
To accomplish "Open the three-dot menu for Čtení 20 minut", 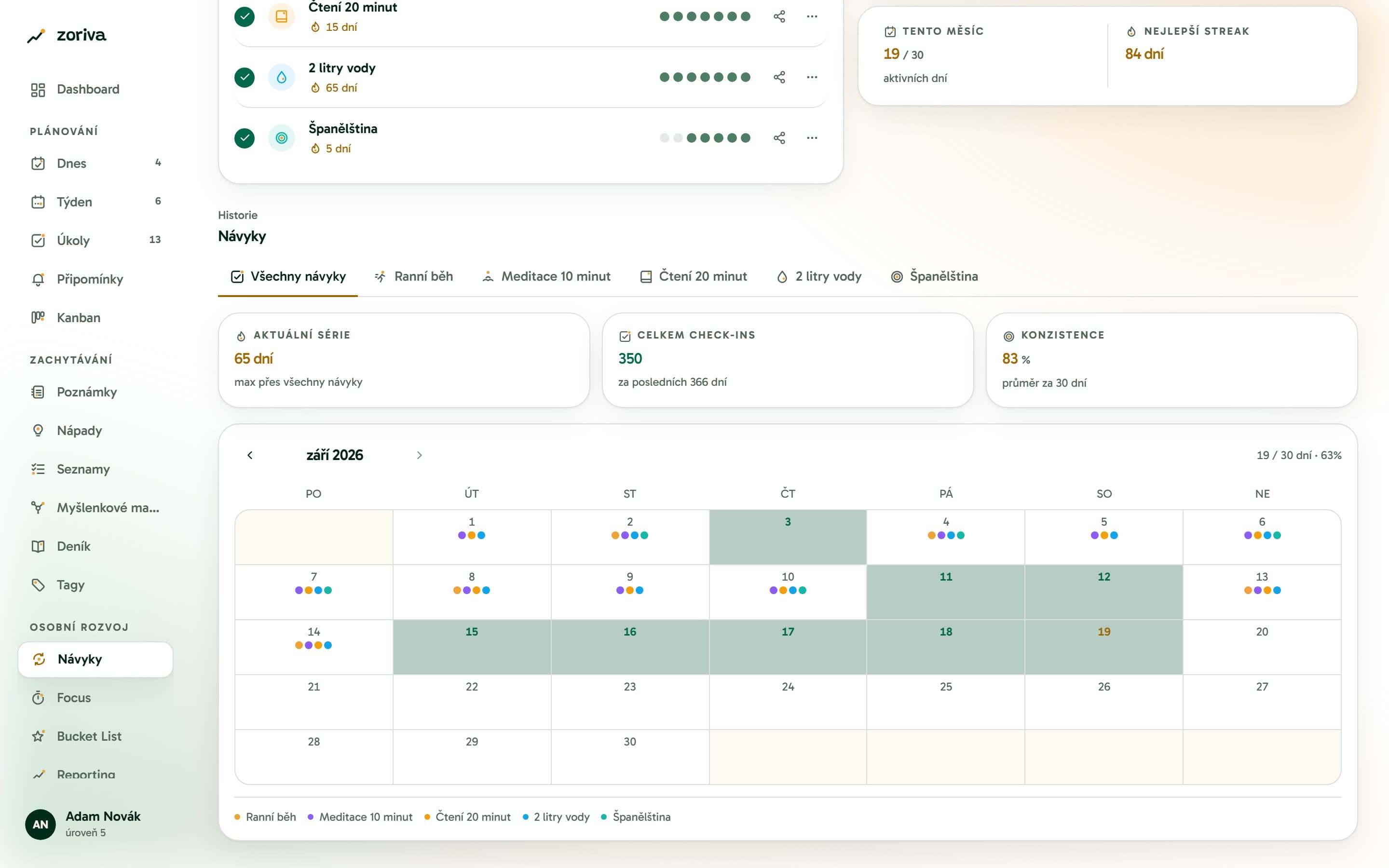I will [x=812, y=16].
